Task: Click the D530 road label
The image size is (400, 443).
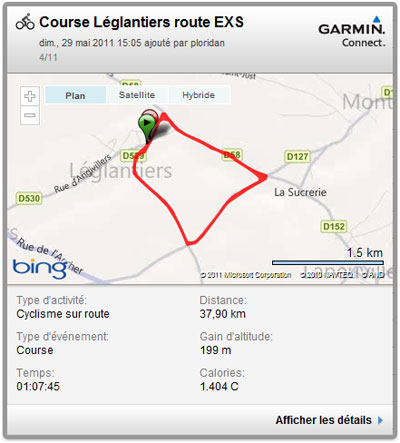Action: [x=29, y=199]
